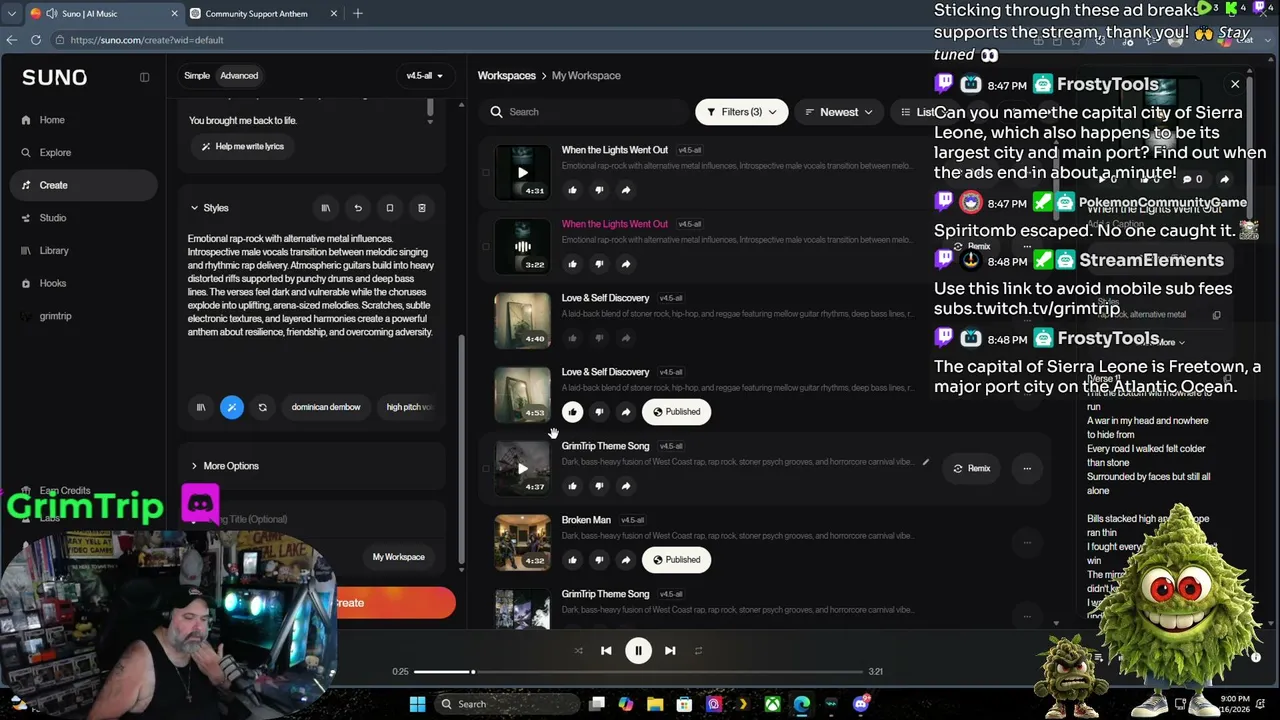Like When the Lights Went Out 4:31 track
1280x720 pixels.
(x=572, y=190)
